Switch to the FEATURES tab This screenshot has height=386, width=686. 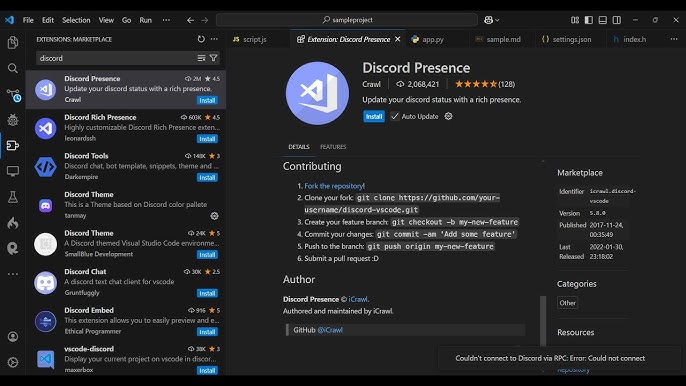point(333,147)
